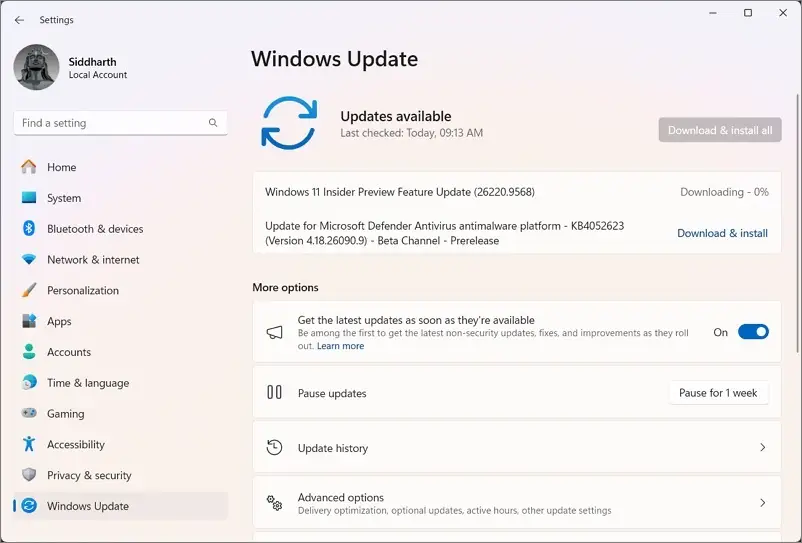The height and width of the screenshot is (543, 802).
Task: Click the back arrow in Settings header
Action: coord(19,20)
